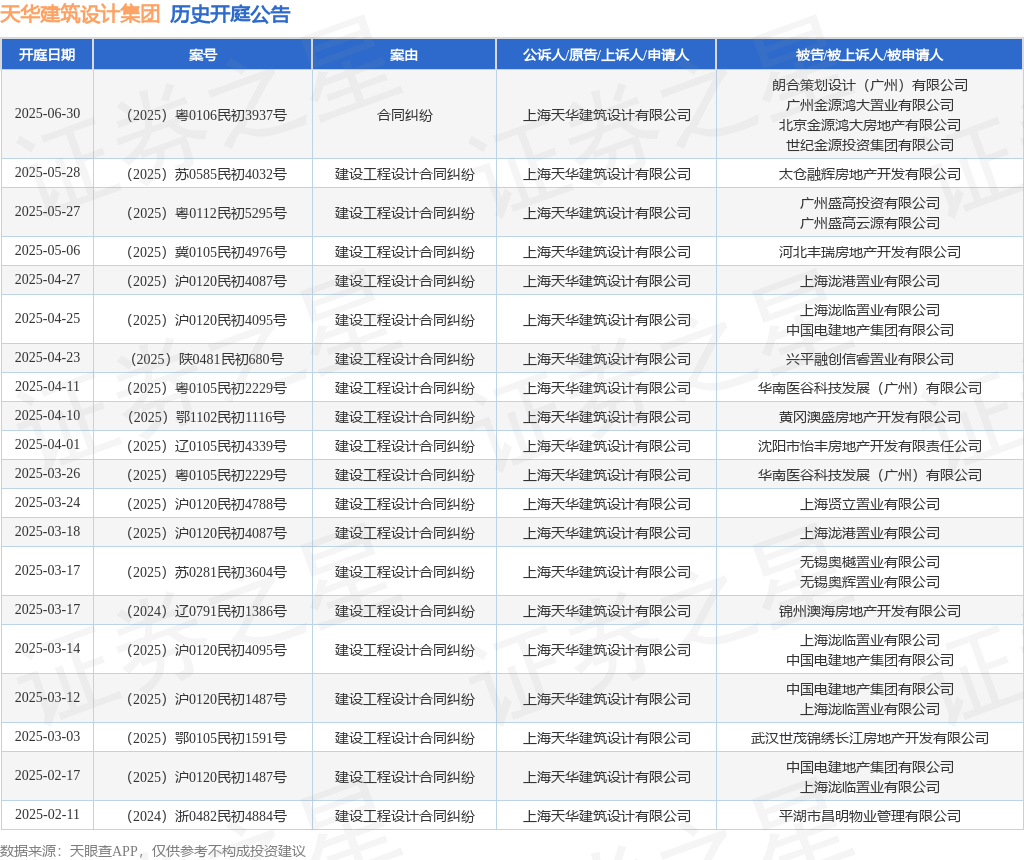Select defendant 广州盛高云源有限公司

869,223
